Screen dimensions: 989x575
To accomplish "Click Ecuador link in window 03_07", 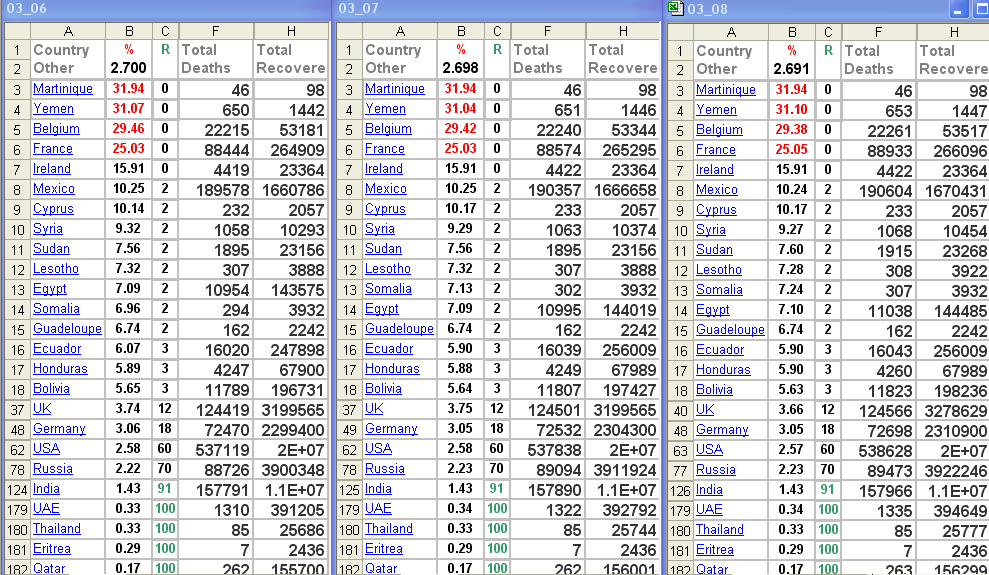I will [x=389, y=349].
